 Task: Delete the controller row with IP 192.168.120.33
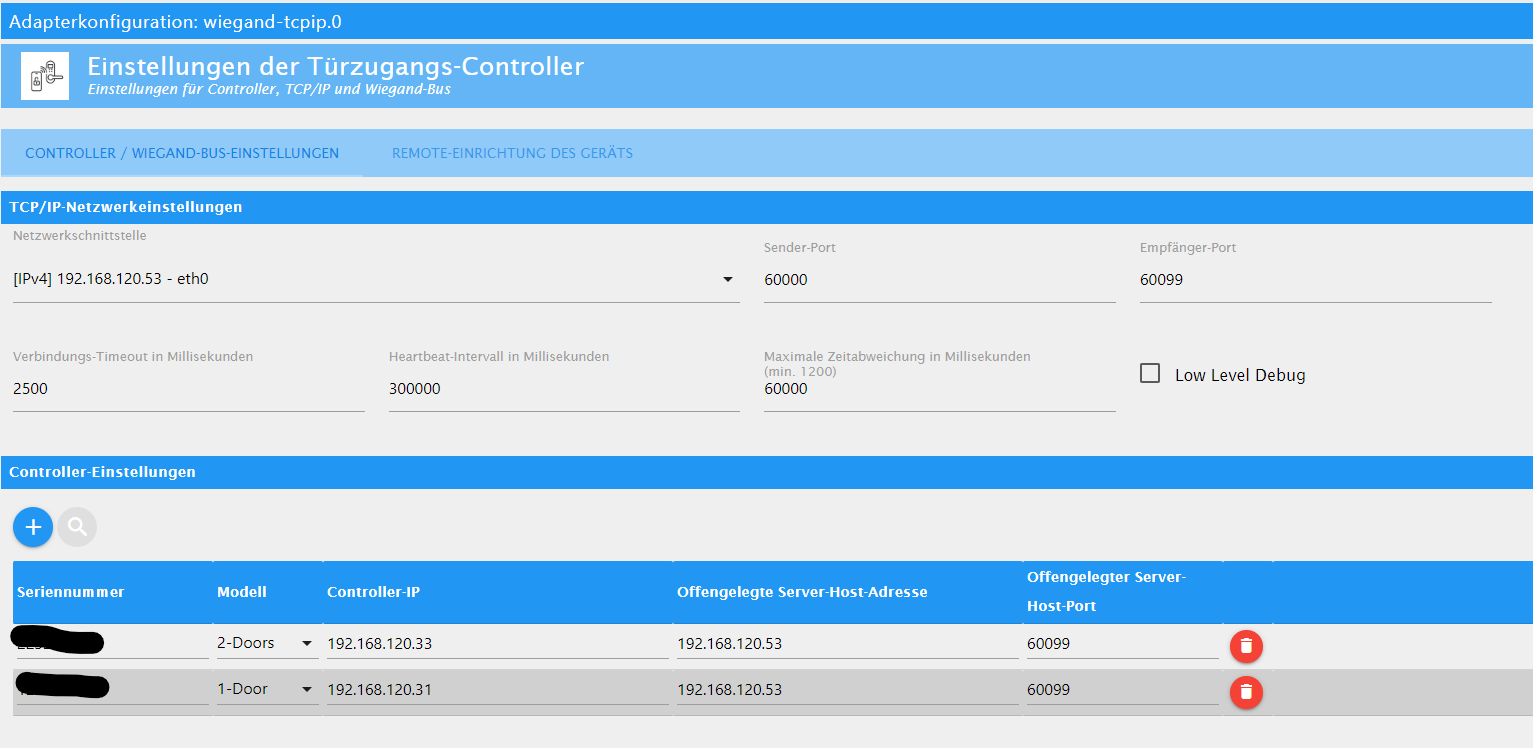pos(1246,646)
